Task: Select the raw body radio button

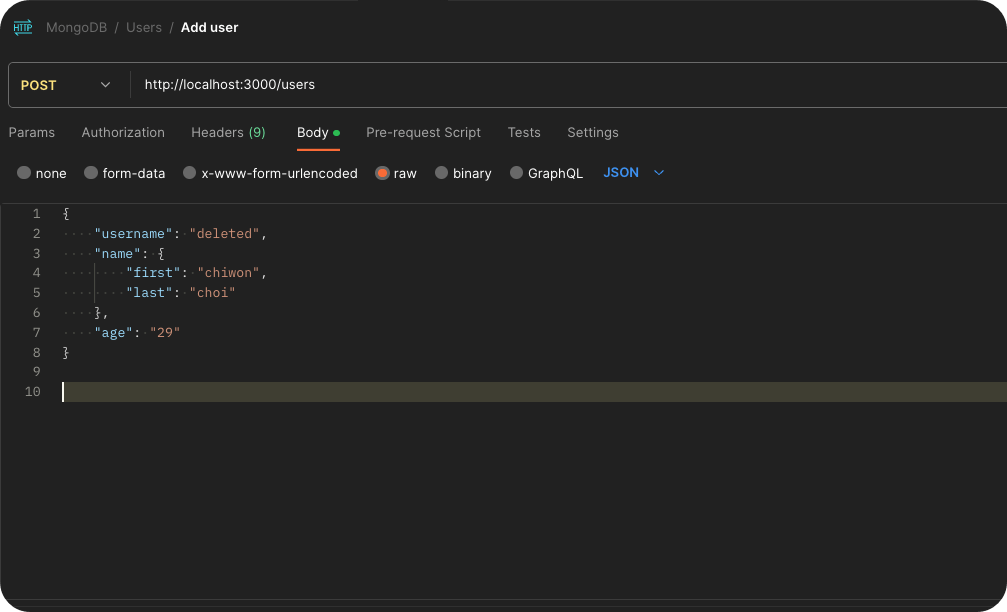Action: (382, 173)
